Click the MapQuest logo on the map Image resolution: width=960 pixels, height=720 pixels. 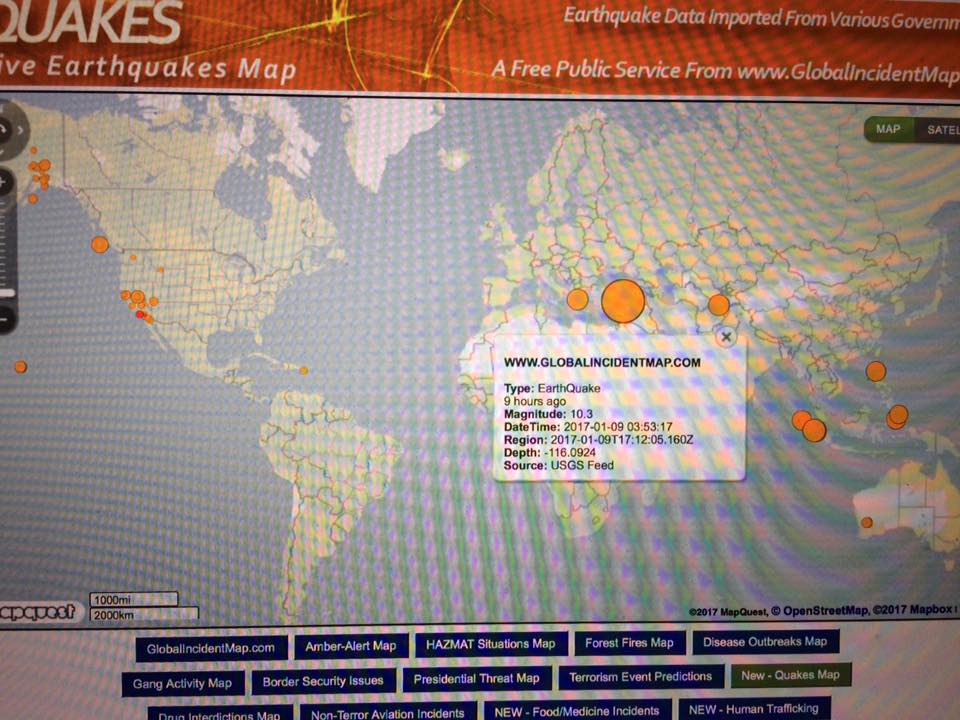point(38,611)
